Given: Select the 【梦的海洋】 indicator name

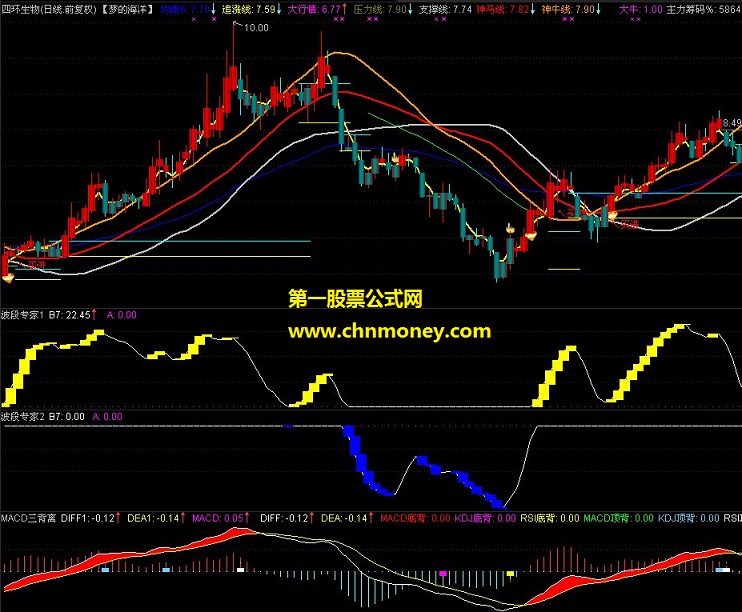Looking at the screenshot, I should tap(128, 9).
